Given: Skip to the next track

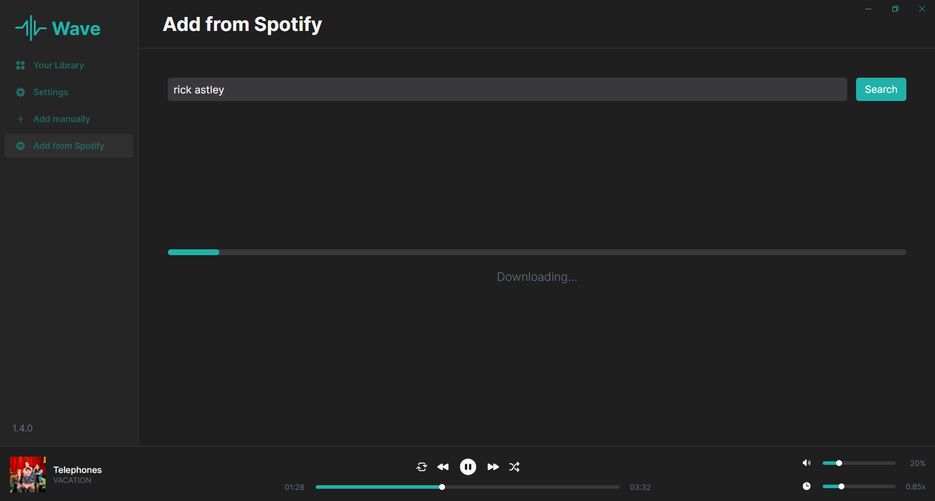Looking at the screenshot, I should click(x=493, y=467).
